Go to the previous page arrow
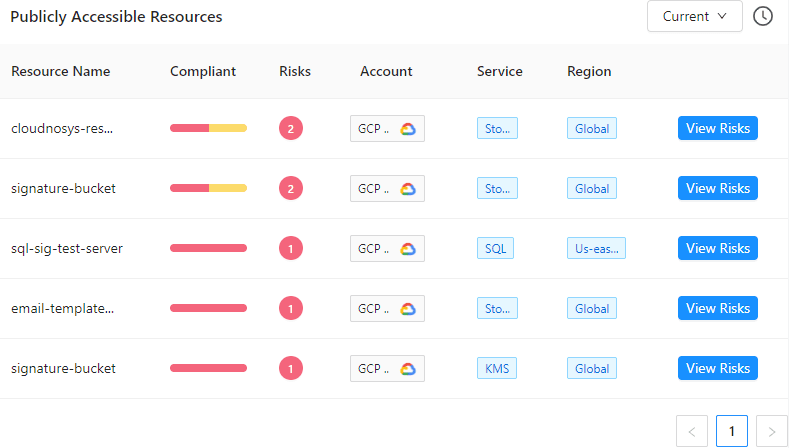Viewport: 789px width, 448px height. coord(692,431)
